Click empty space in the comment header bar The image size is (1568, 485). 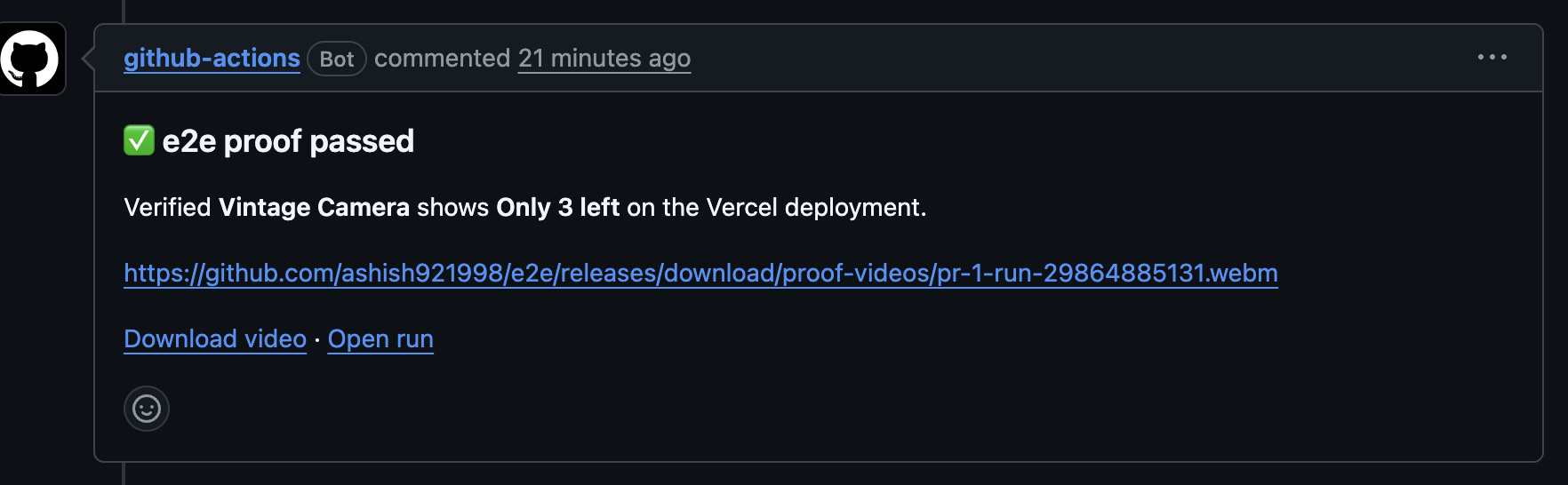1067,59
